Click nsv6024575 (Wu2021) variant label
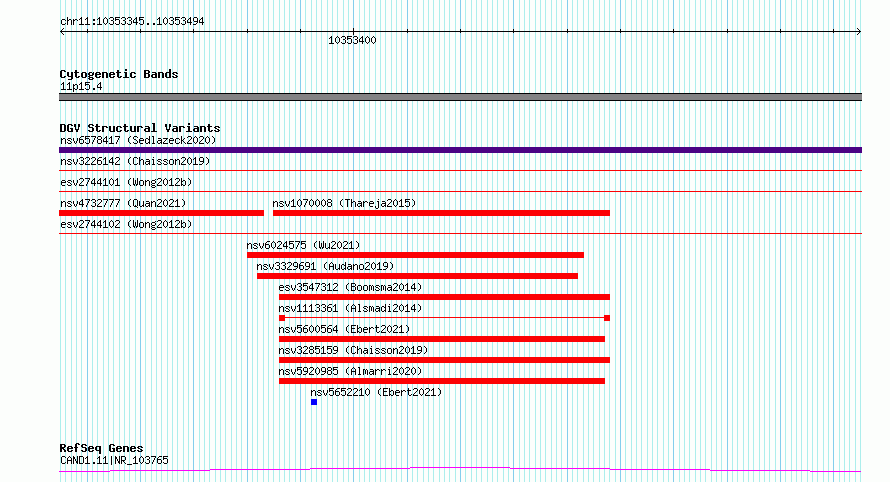This screenshot has height=482, width=890. pos(303,245)
